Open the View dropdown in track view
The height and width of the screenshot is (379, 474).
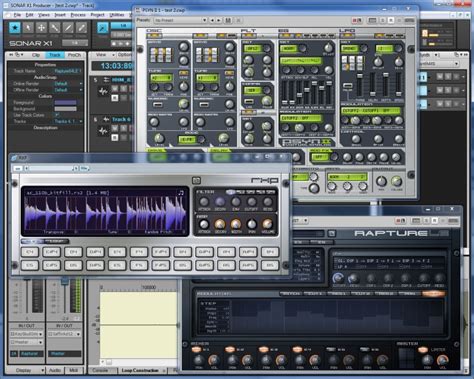click(x=105, y=54)
